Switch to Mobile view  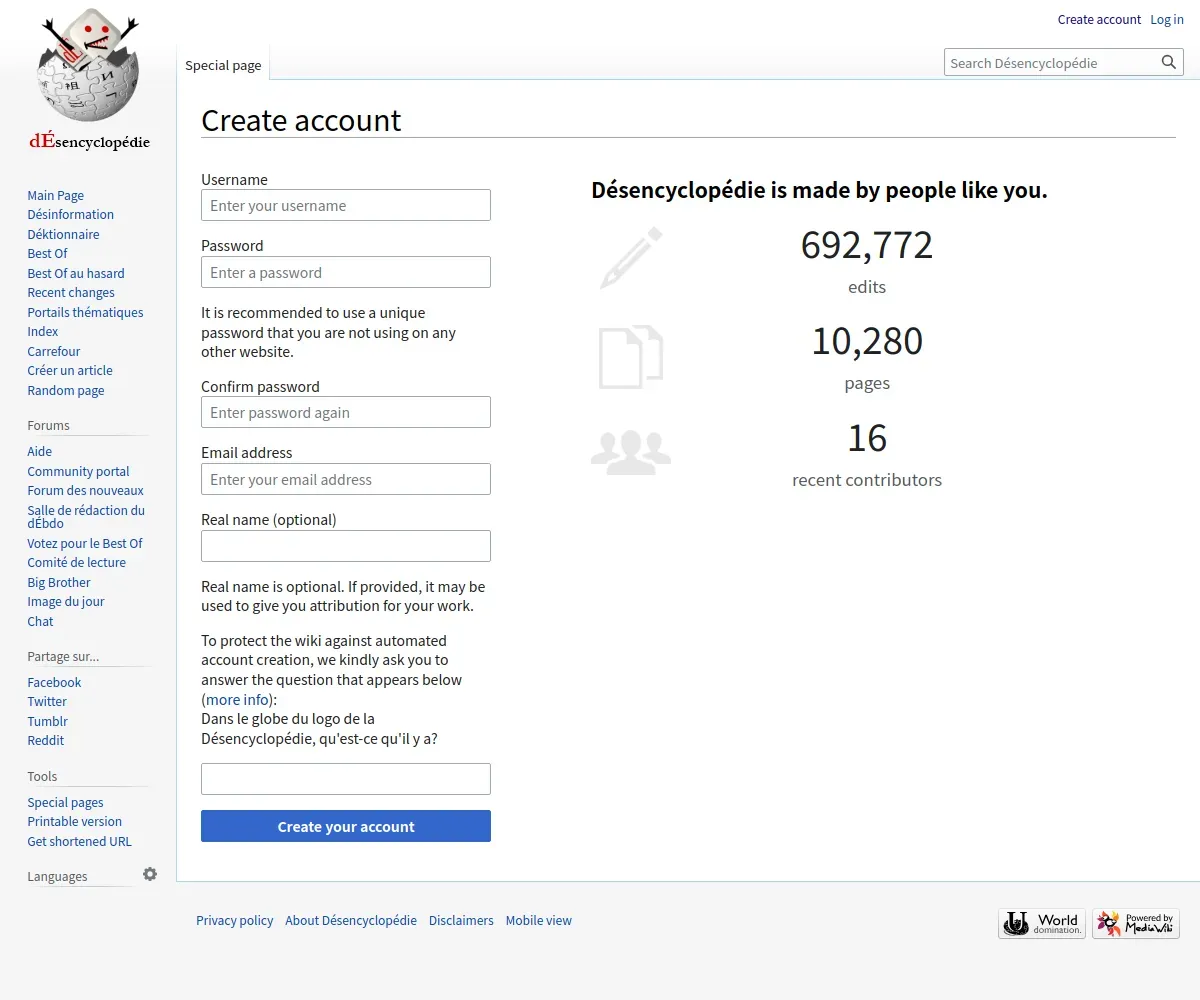(539, 920)
